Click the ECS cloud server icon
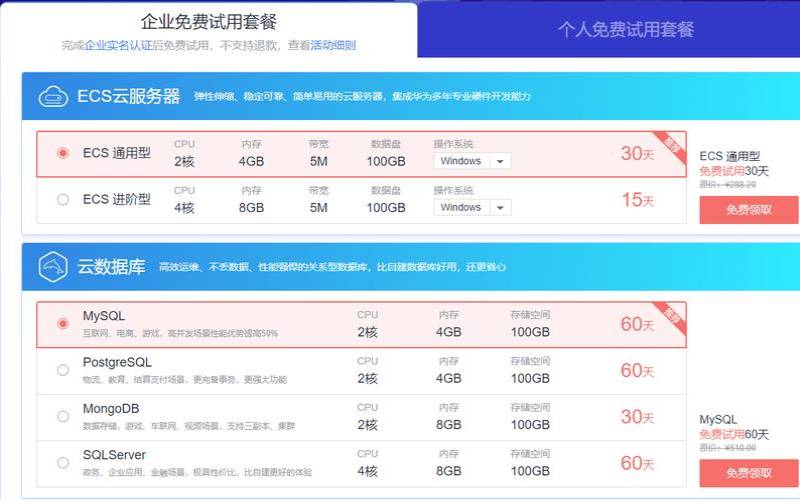800x500 pixels. [x=53, y=96]
